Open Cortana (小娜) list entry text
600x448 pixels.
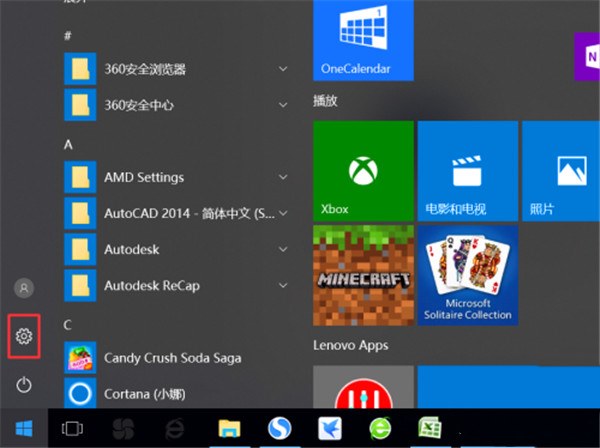[x=145, y=394]
